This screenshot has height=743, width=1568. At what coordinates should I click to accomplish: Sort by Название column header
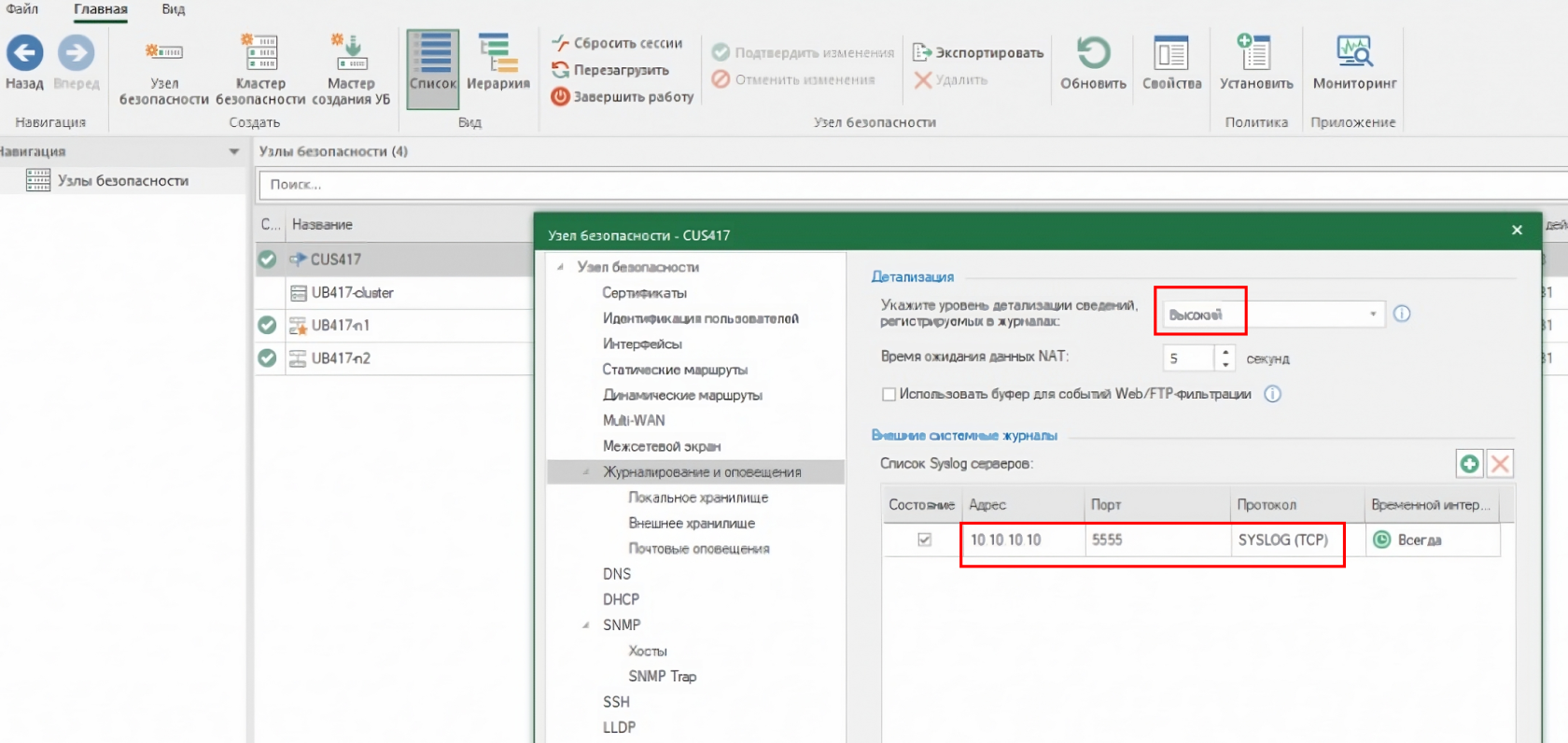point(322,224)
